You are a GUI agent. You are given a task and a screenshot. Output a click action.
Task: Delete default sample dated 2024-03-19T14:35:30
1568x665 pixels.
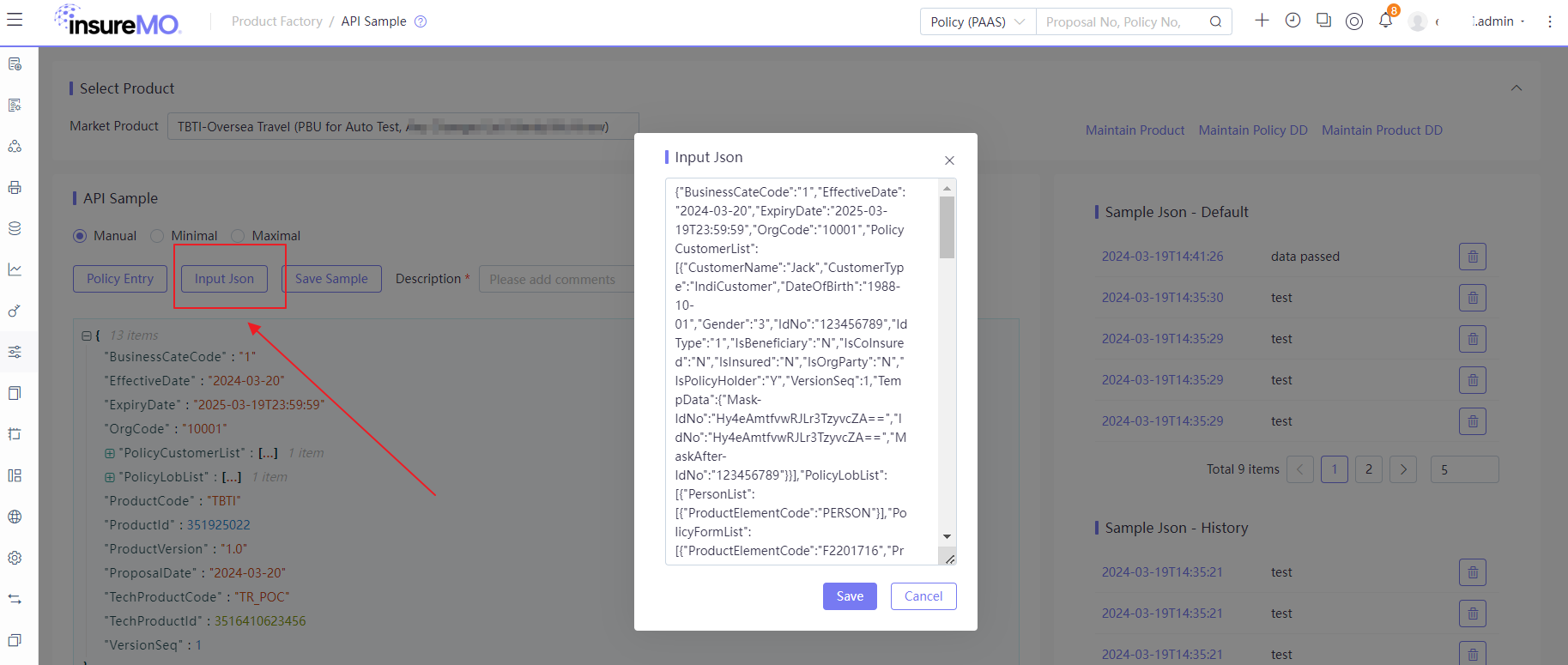(x=1473, y=298)
